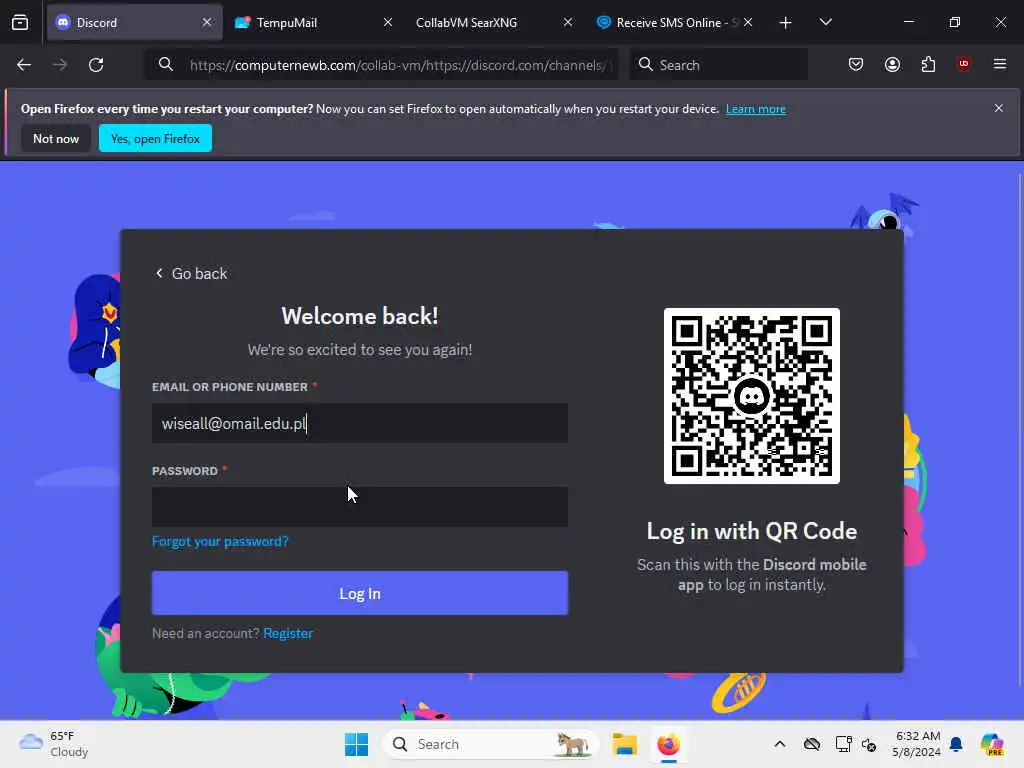Go back to previous page arrow
The width and height of the screenshot is (1024, 768).
[24, 65]
